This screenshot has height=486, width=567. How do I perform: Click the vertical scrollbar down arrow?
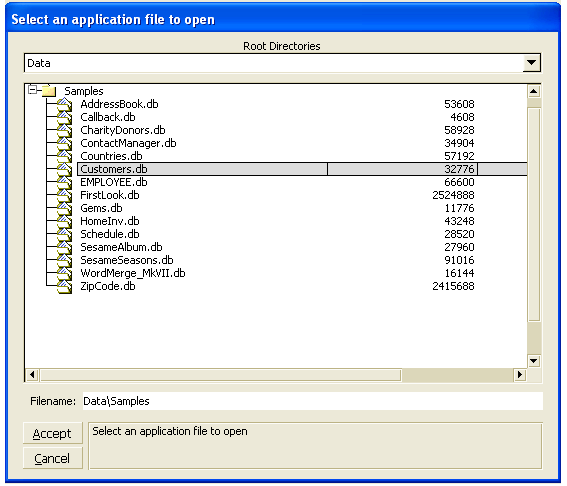(x=534, y=361)
